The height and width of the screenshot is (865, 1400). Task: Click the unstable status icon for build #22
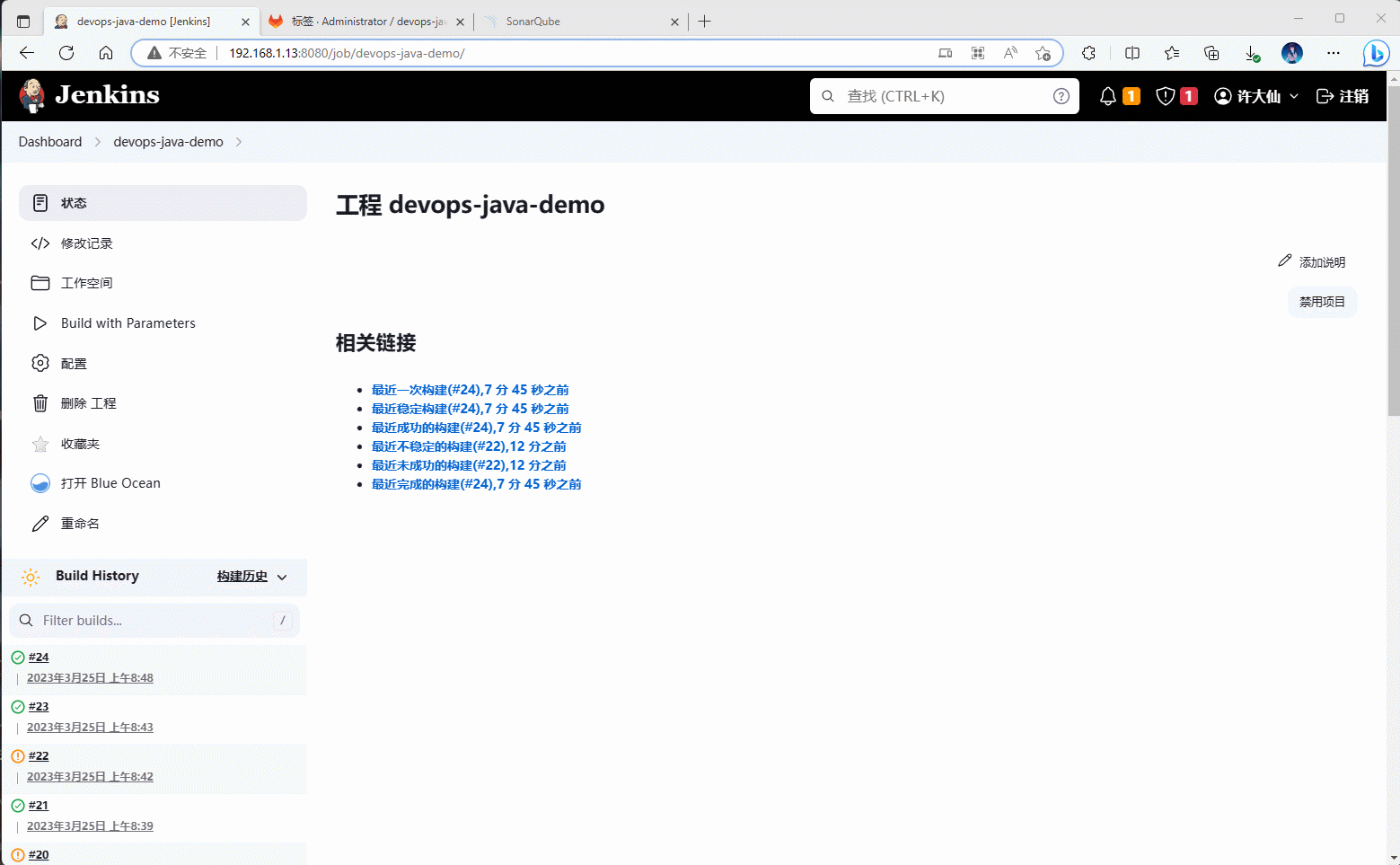(18, 756)
